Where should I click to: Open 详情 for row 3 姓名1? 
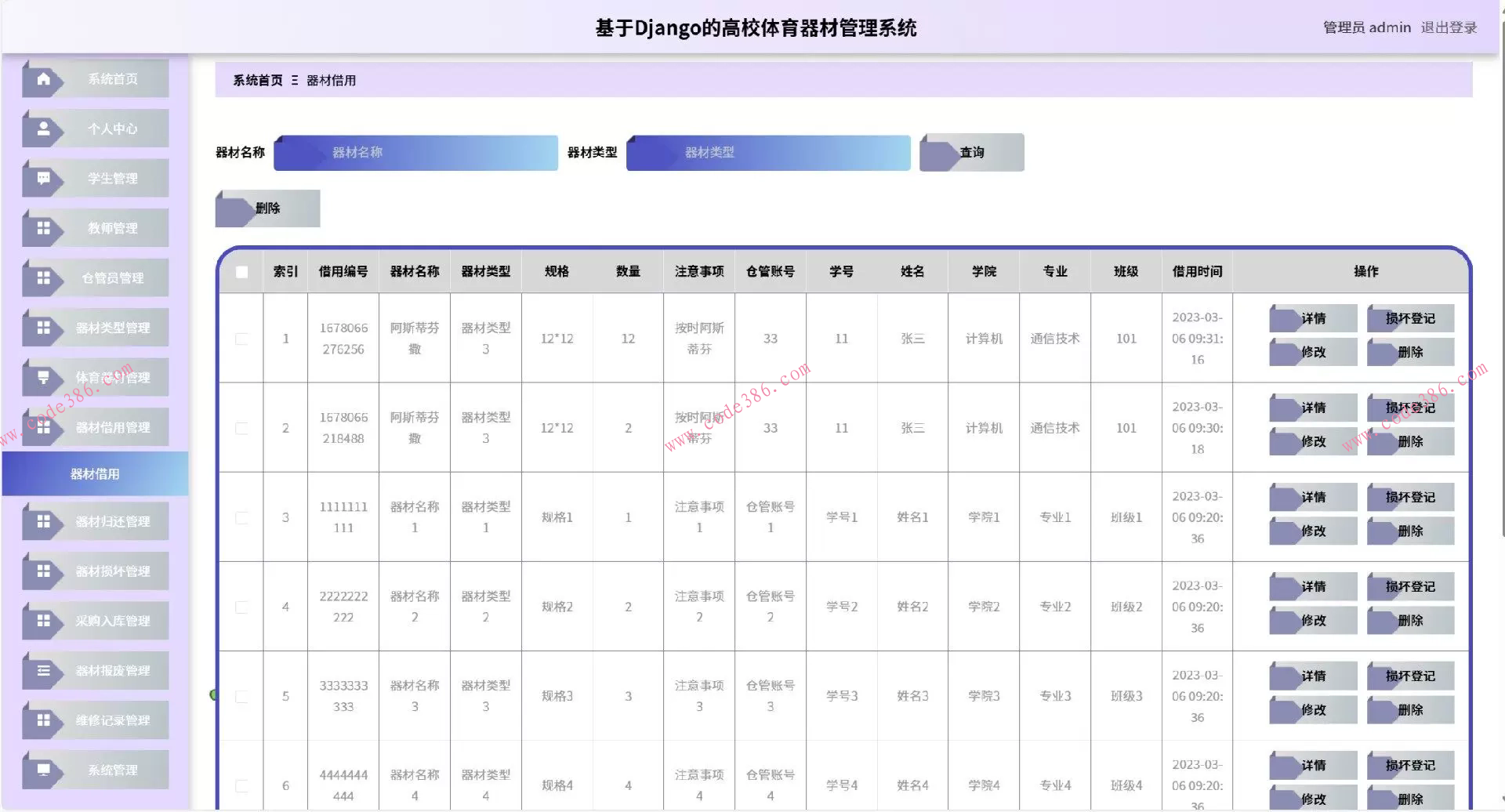point(1313,497)
